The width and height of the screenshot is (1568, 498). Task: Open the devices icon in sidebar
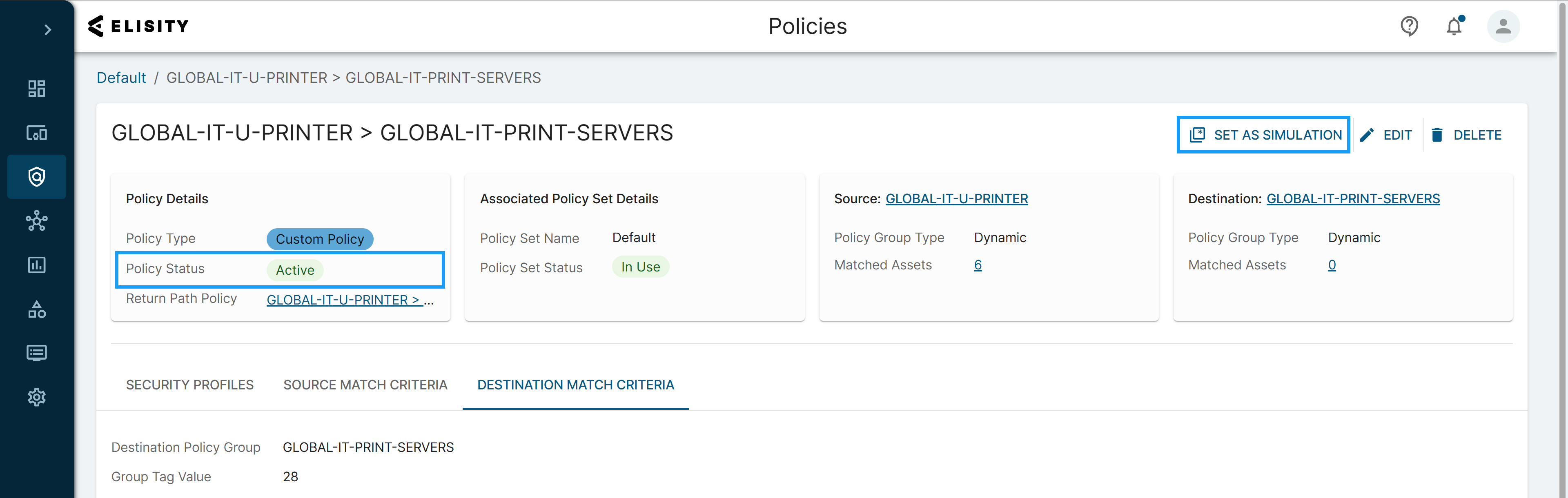(36, 133)
